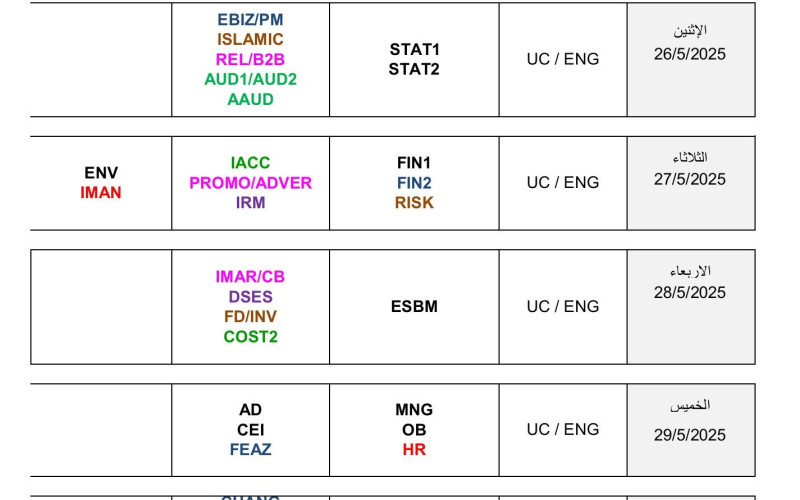Click UC / ENG in the 27/5/2025 row
Image resolution: width=800 pixels, height=500 pixels.
coord(563,183)
